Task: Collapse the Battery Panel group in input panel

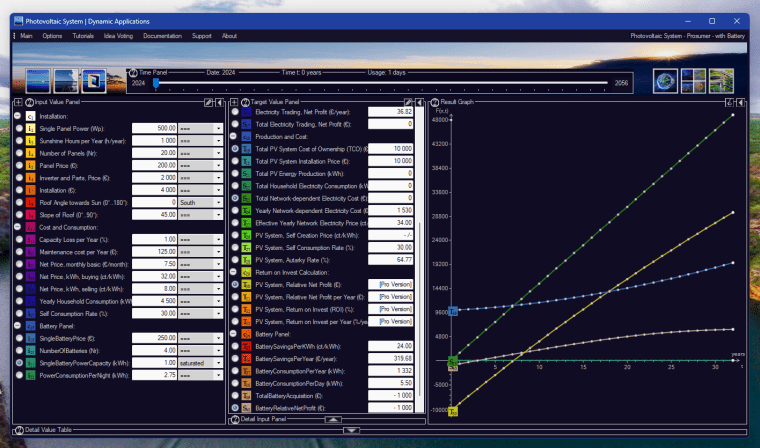Action: coord(17,326)
